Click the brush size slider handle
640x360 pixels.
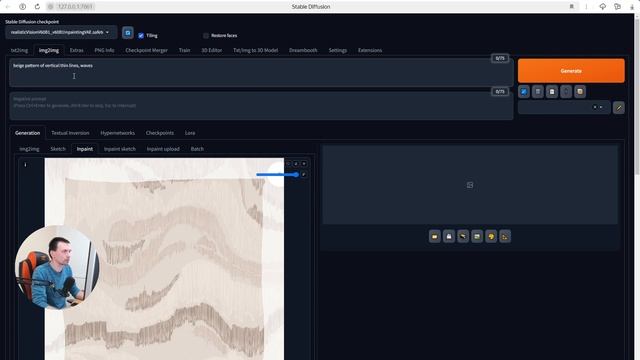(x=296, y=175)
